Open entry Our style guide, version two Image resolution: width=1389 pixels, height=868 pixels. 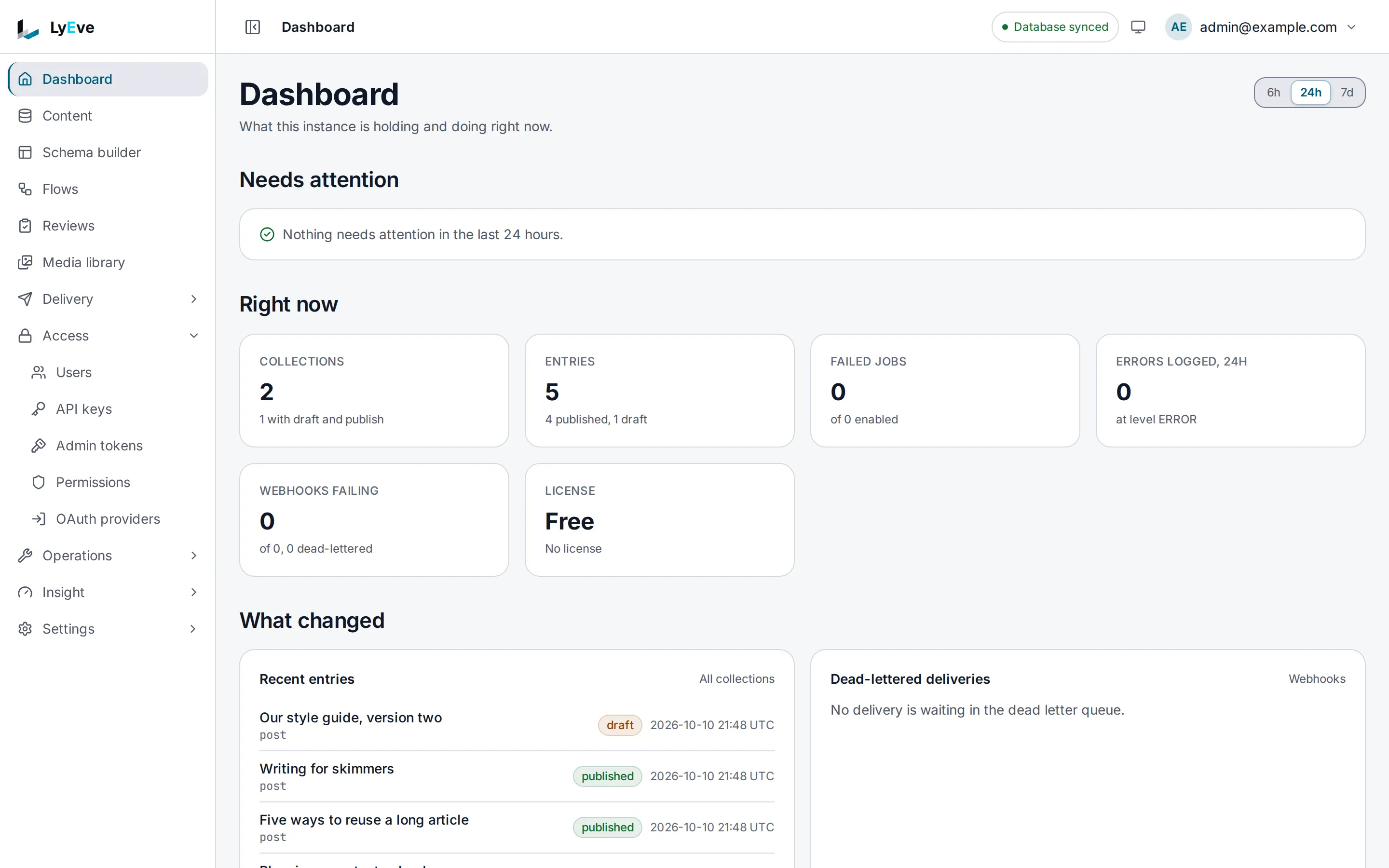tap(351, 718)
